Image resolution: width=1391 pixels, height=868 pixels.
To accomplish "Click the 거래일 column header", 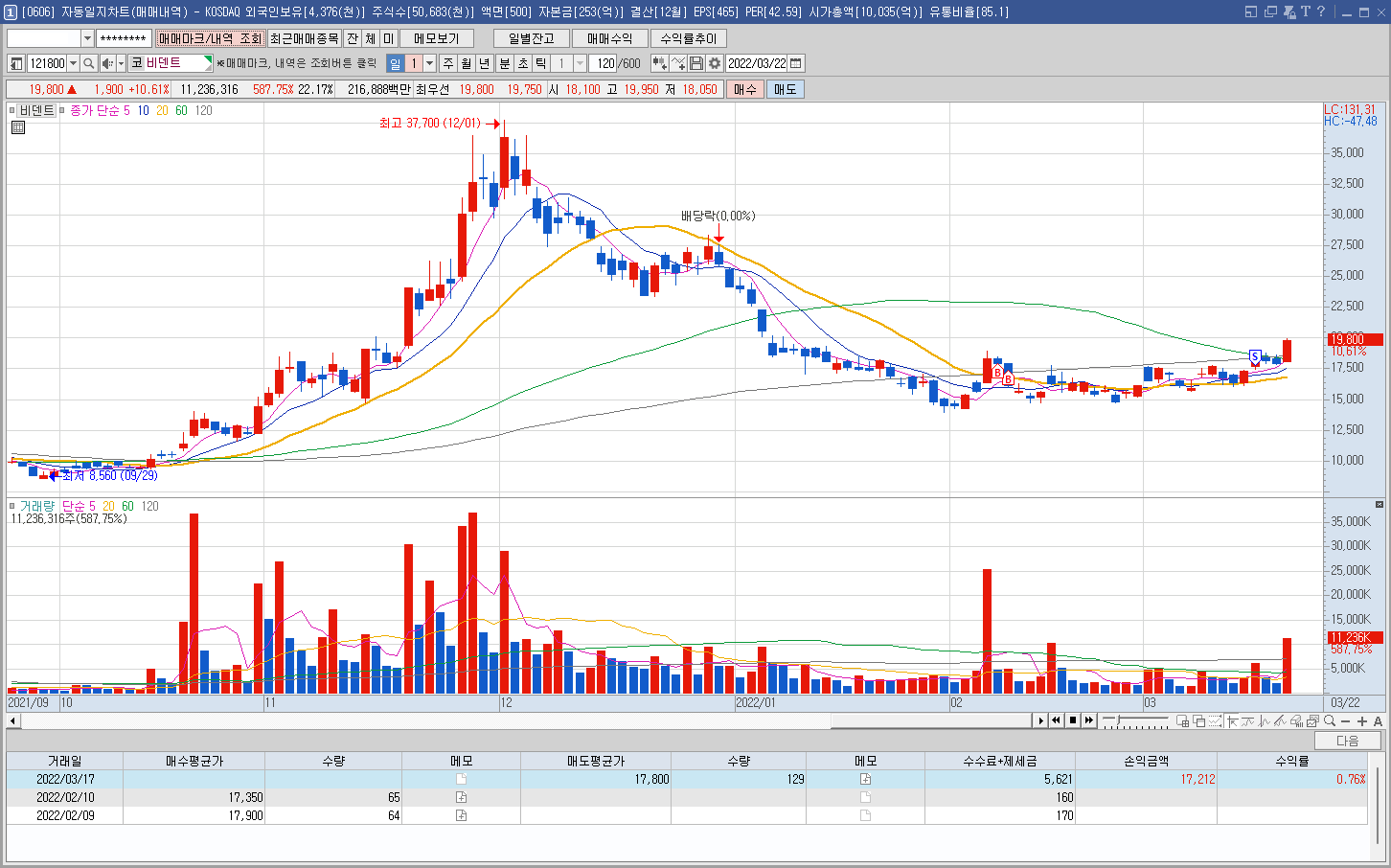I will [x=65, y=761].
